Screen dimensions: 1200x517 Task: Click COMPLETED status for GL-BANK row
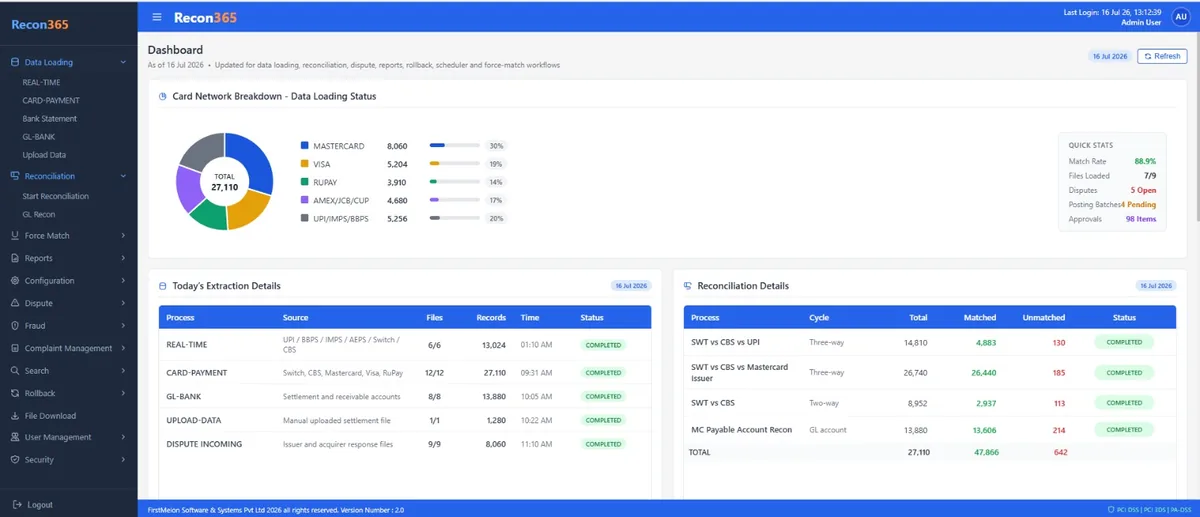[604, 397]
